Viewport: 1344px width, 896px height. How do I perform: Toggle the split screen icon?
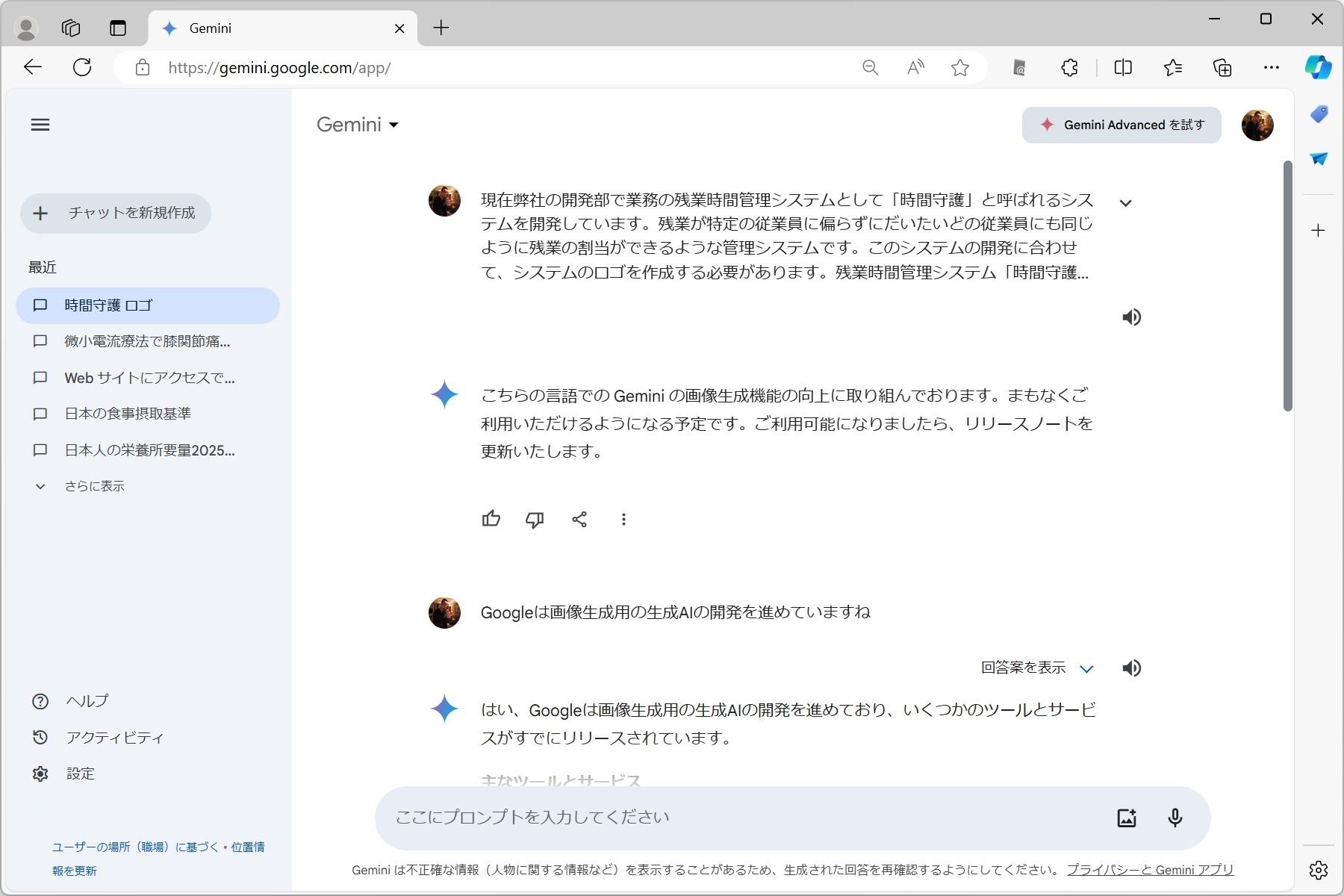pos(1123,68)
